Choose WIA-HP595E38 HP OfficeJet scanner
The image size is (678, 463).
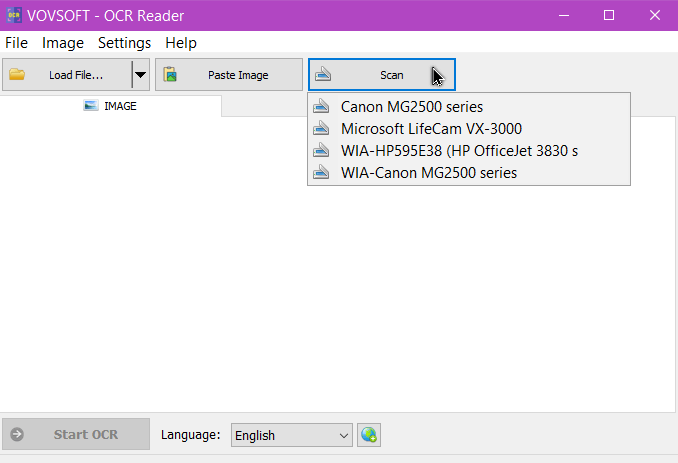point(469,150)
